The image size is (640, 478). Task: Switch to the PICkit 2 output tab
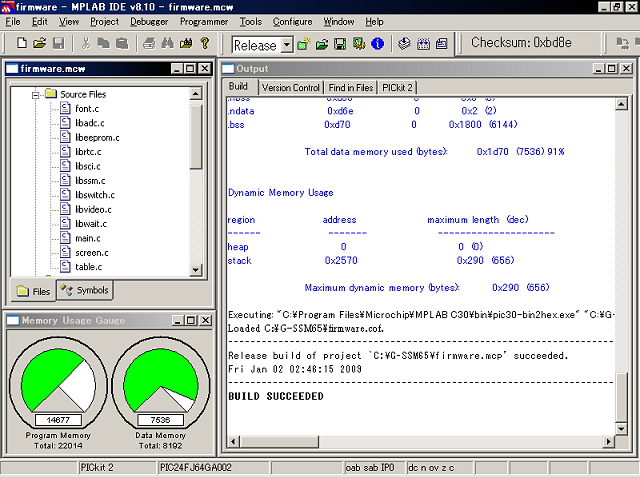point(398,88)
